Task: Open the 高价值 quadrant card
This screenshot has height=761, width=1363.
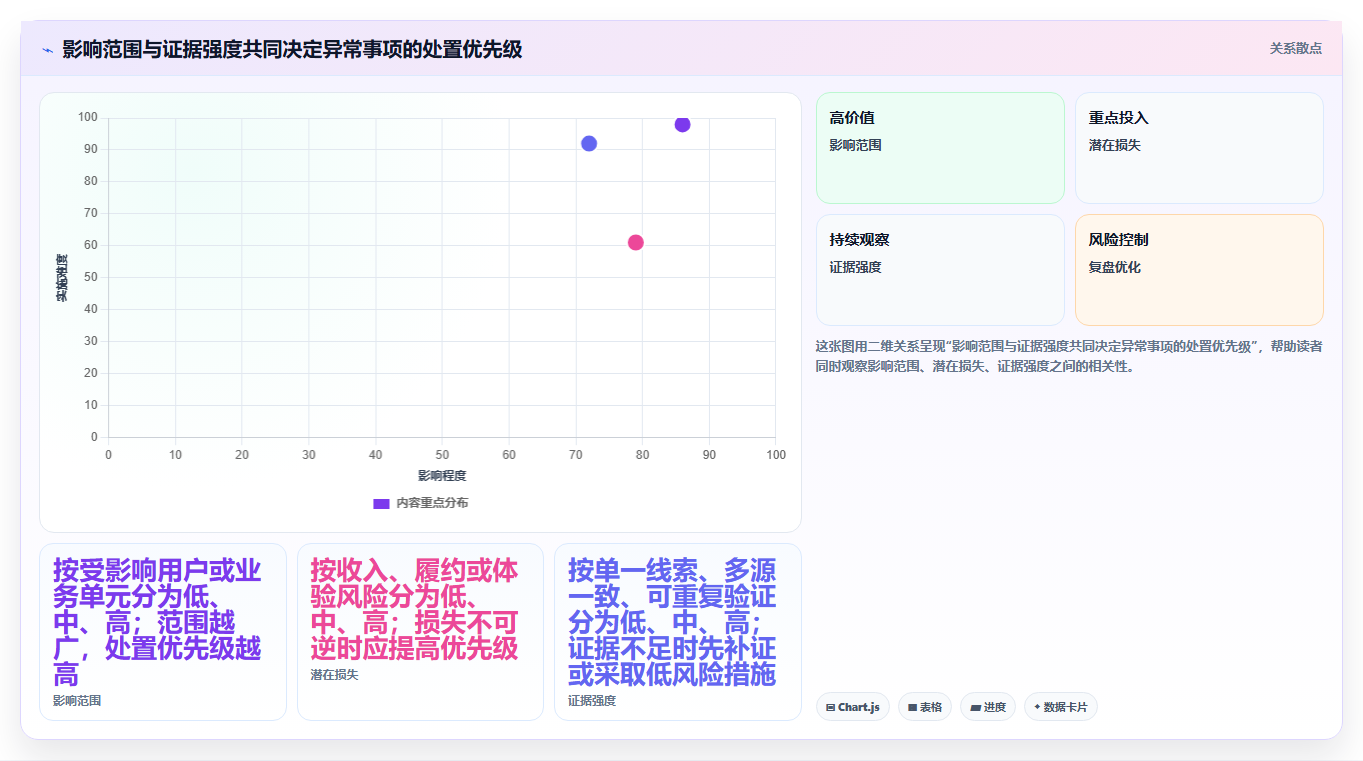Action: coord(940,148)
